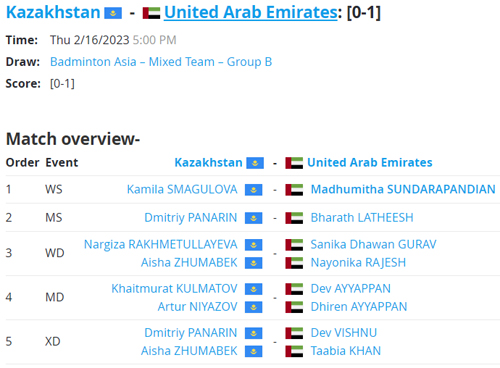This screenshot has width=500, height=368.
Task: Click the Kazakhstan flag in the page title
Action: 113,13
